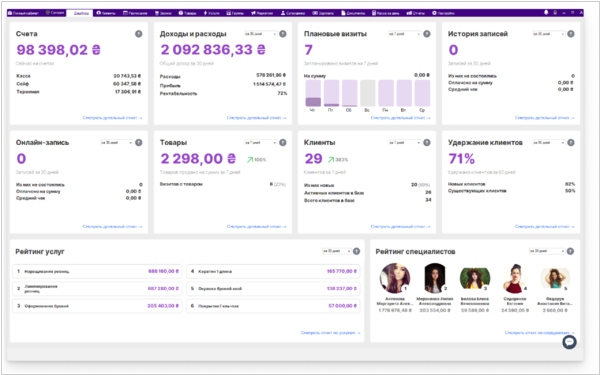Open the notifications bell icon
This screenshot has height=375, width=600.
tap(546, 13)
